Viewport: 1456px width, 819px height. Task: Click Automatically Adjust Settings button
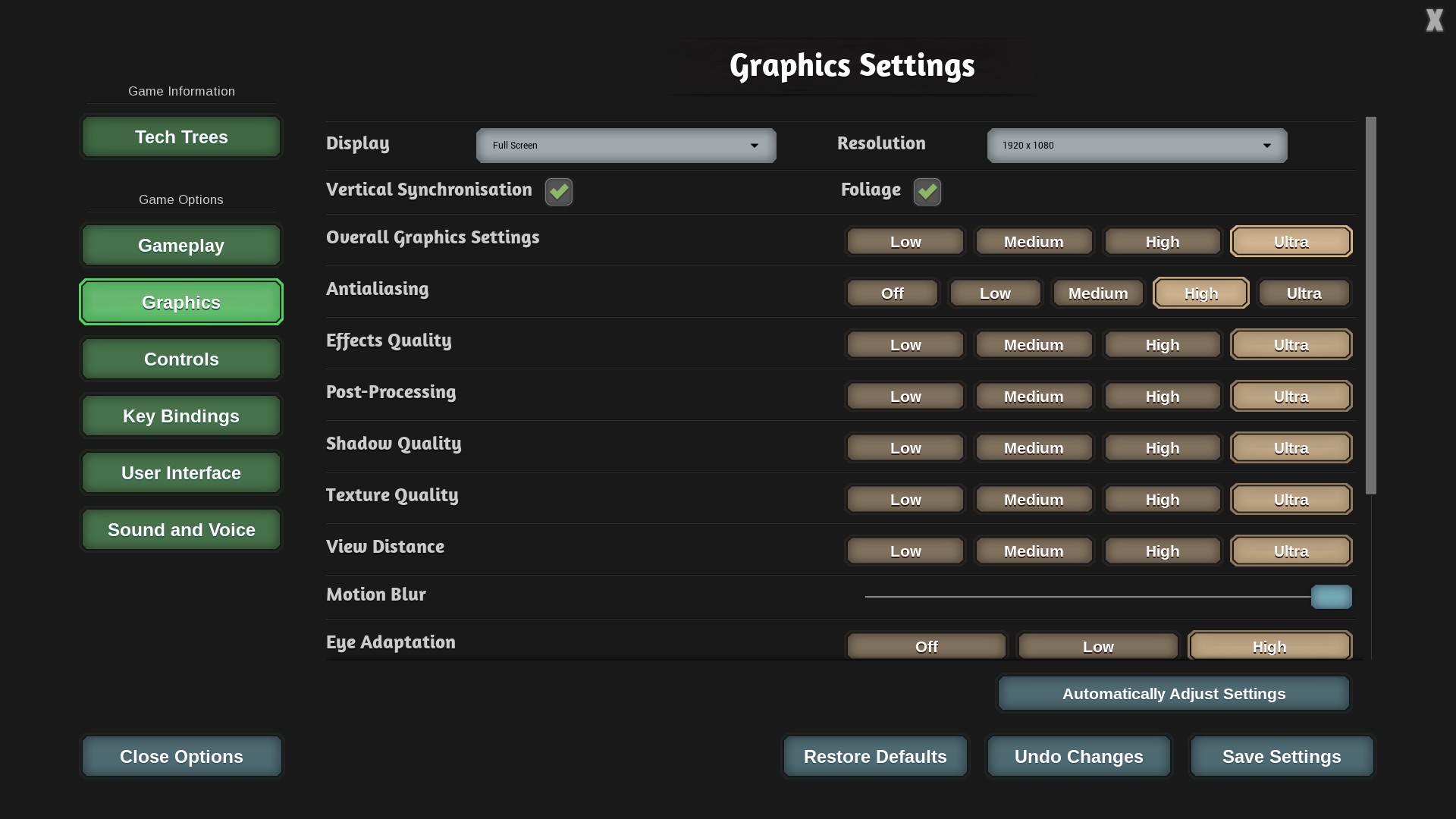coord(1173,694)
